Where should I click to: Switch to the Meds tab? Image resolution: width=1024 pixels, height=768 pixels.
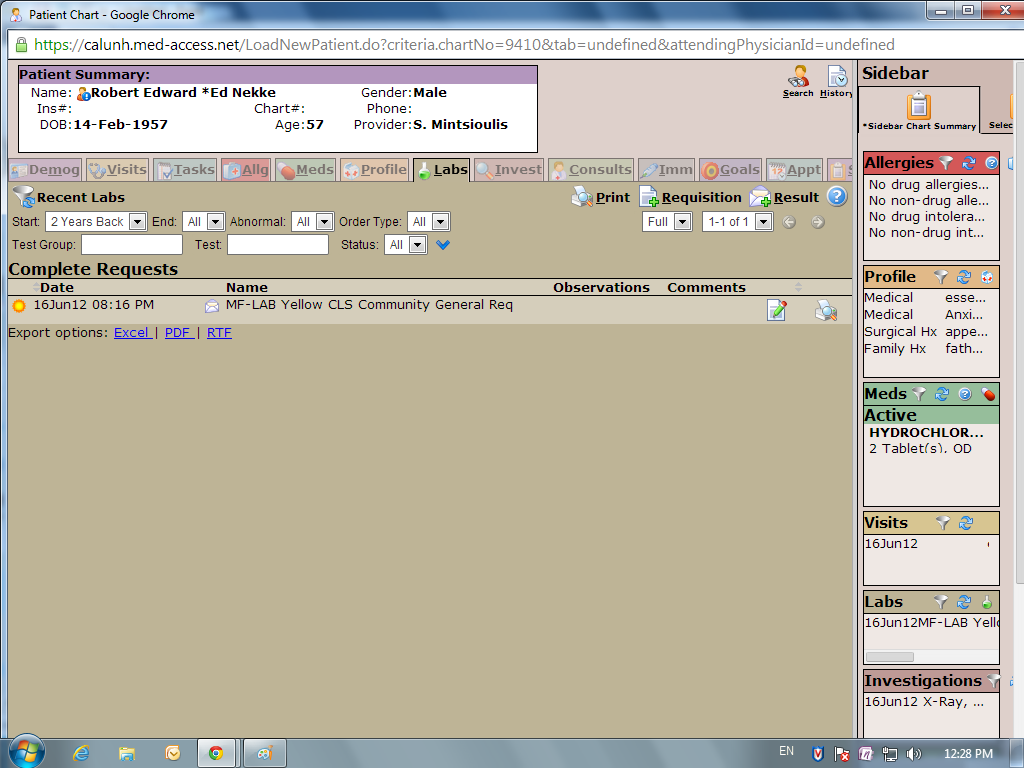click(305, 170)
